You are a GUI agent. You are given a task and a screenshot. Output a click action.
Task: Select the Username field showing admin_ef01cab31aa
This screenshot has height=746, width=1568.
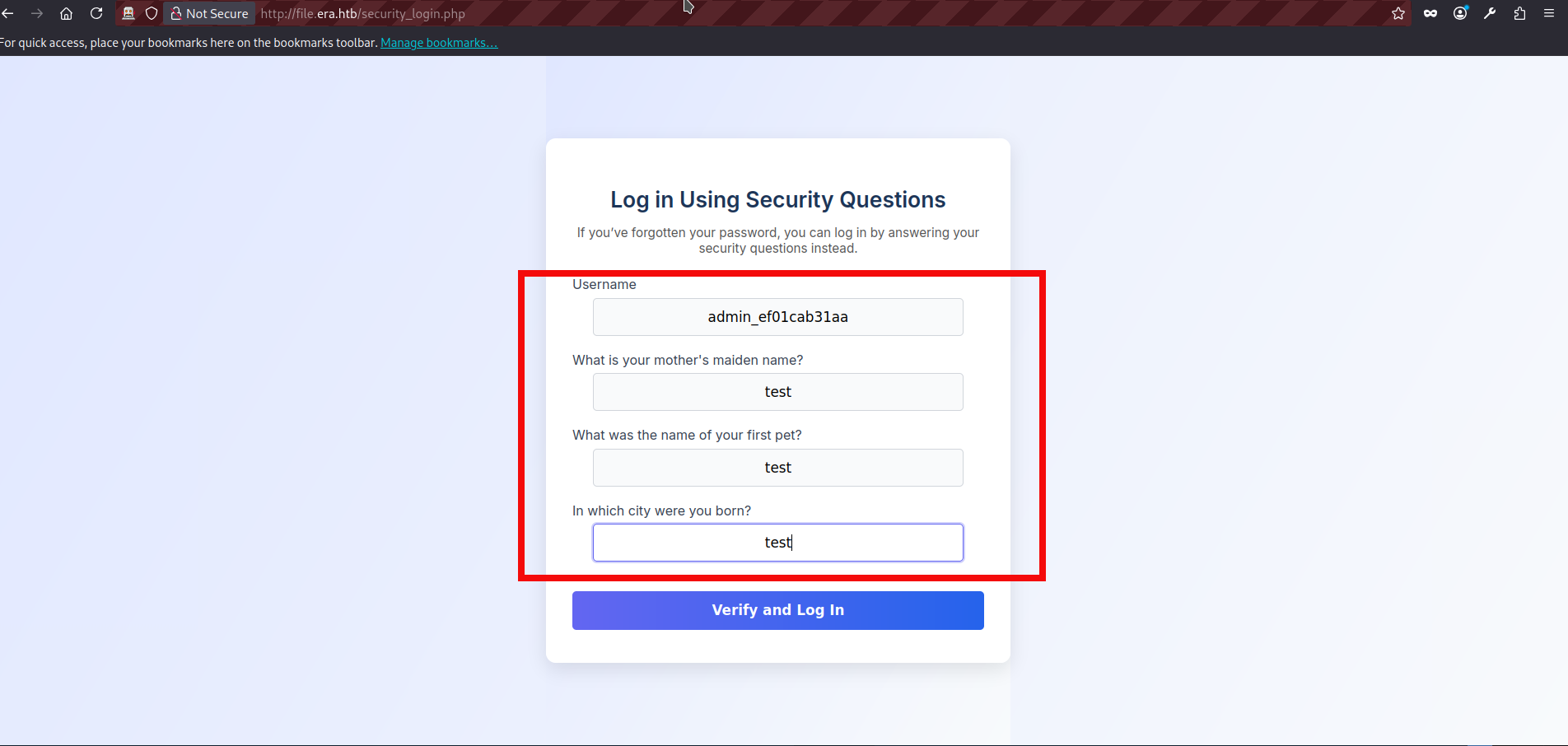coord(777,317)
